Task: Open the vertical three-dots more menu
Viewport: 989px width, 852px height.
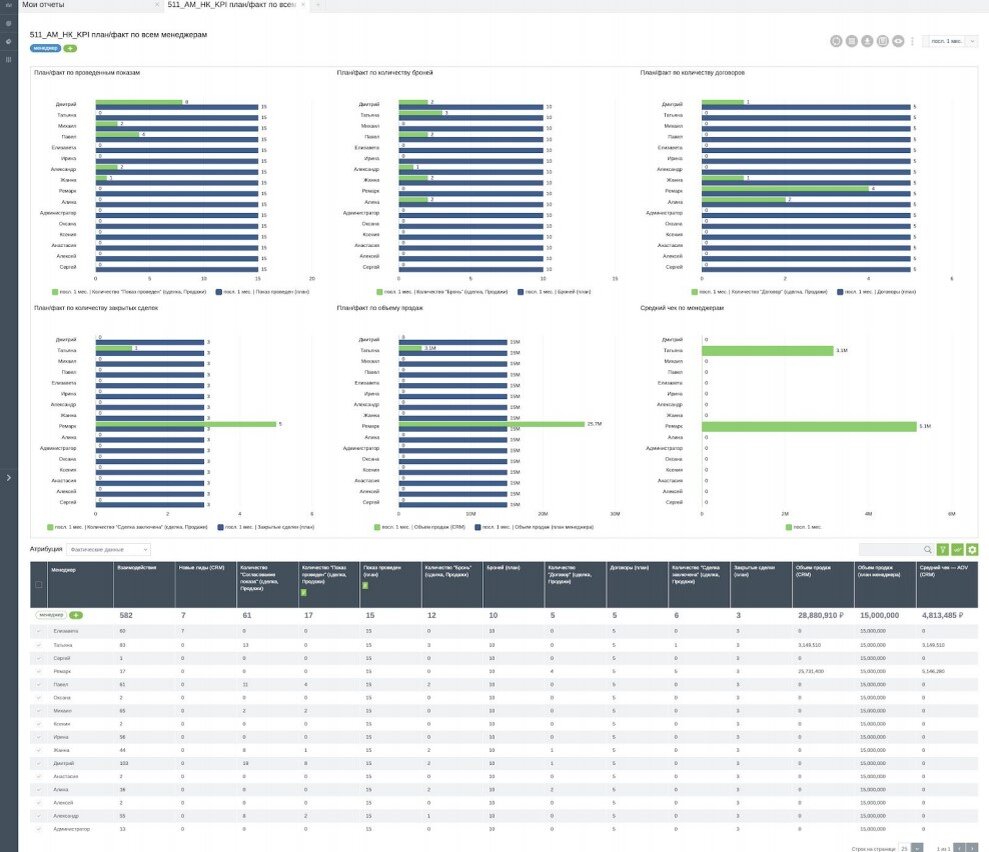Action: (912, 41)
